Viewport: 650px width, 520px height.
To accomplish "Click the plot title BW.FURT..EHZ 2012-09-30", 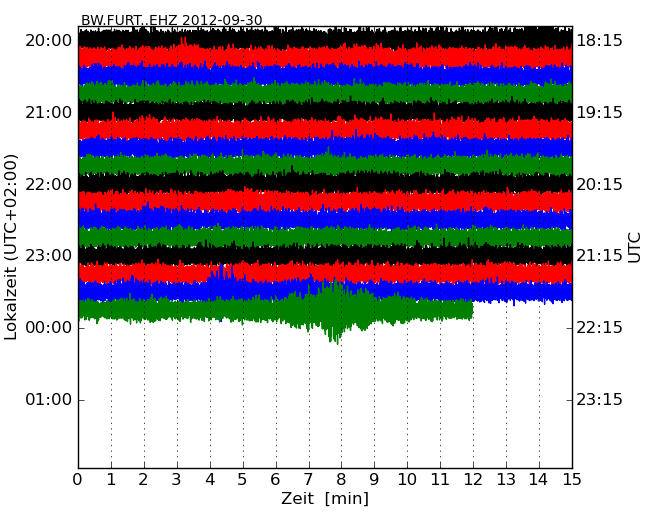I will [x=172, y=20].
